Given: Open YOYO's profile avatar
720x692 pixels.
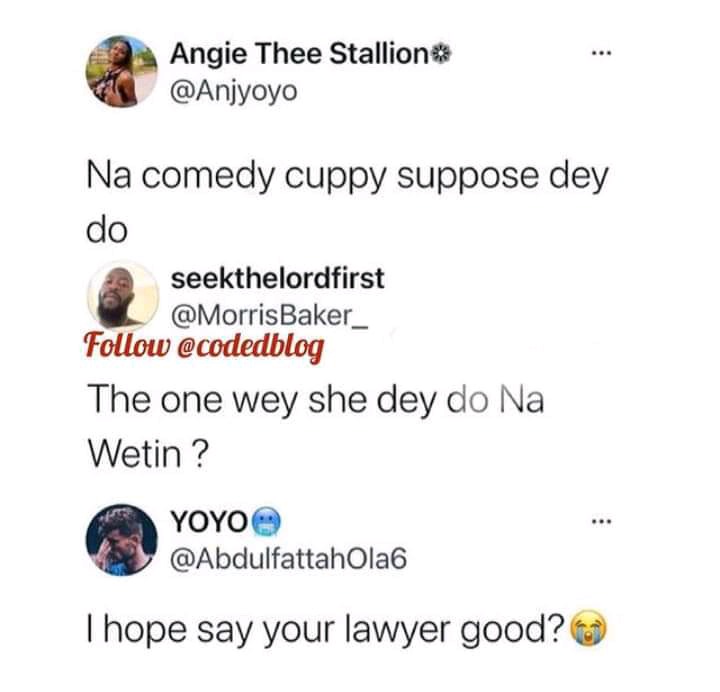Looking at the screenshot, I should point(122,540).
